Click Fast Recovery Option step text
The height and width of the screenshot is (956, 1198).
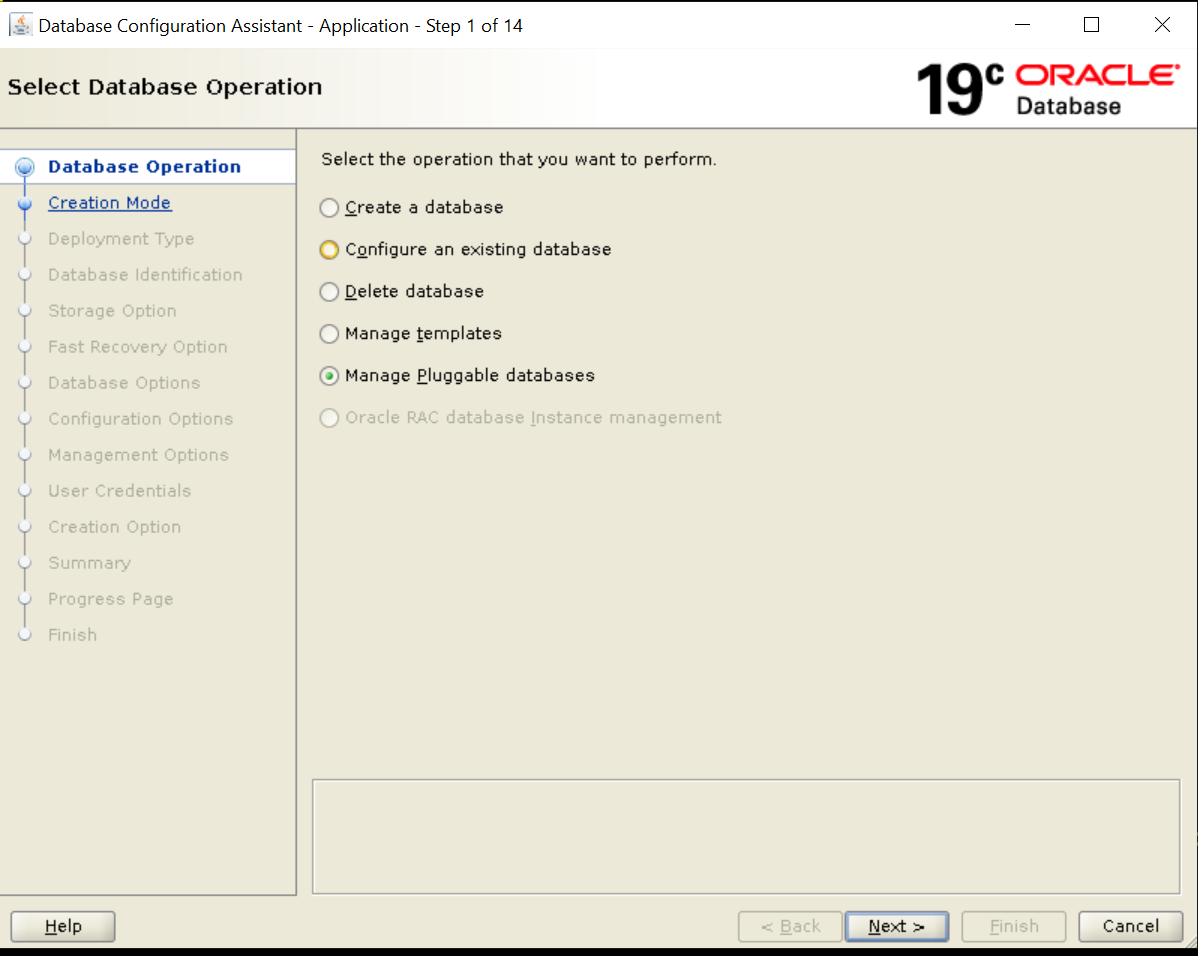tap(138, 346)
